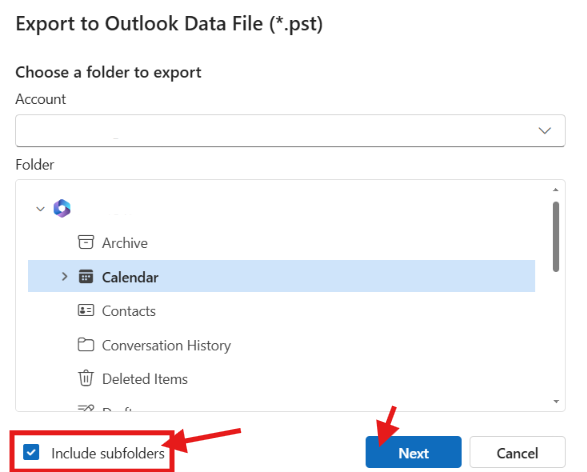The width and height of the screenshot is (587, 472).
Task: Click the partially visible Drafts icon
Action: 86,408
